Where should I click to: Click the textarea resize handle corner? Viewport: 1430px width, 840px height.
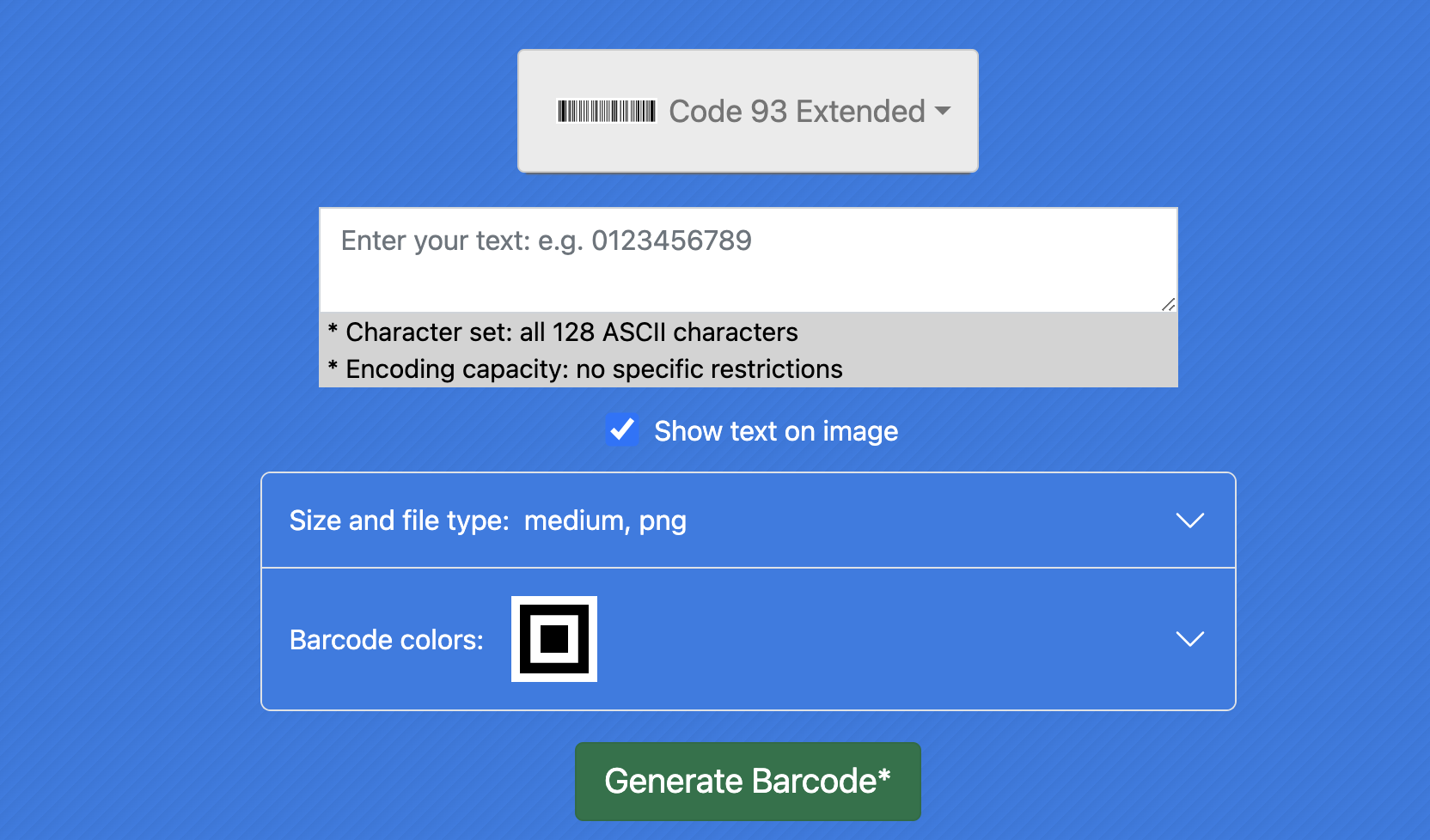(1168, 304)
